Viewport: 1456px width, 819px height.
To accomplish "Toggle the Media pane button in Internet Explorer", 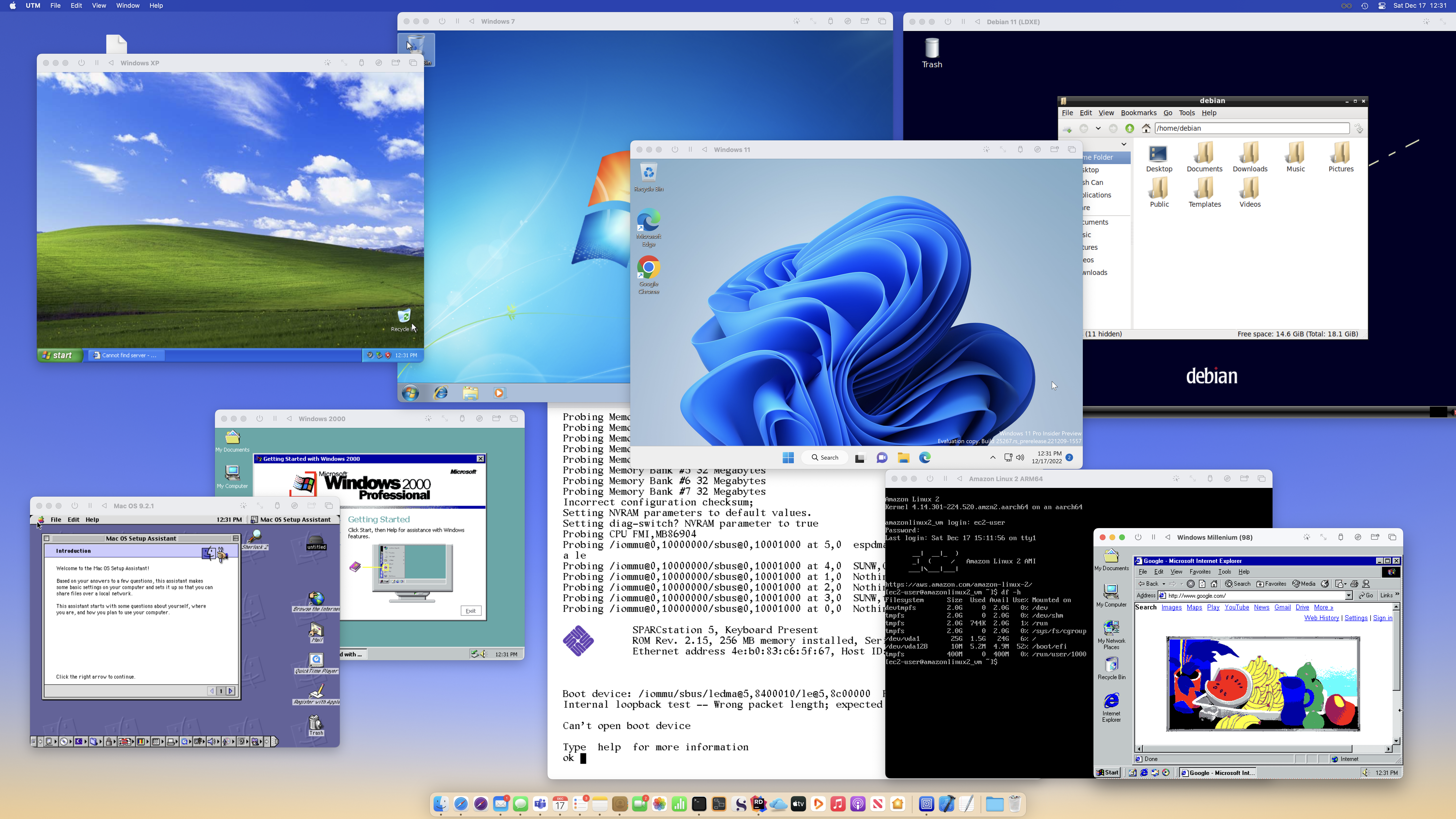I will tap(1304, 584).
